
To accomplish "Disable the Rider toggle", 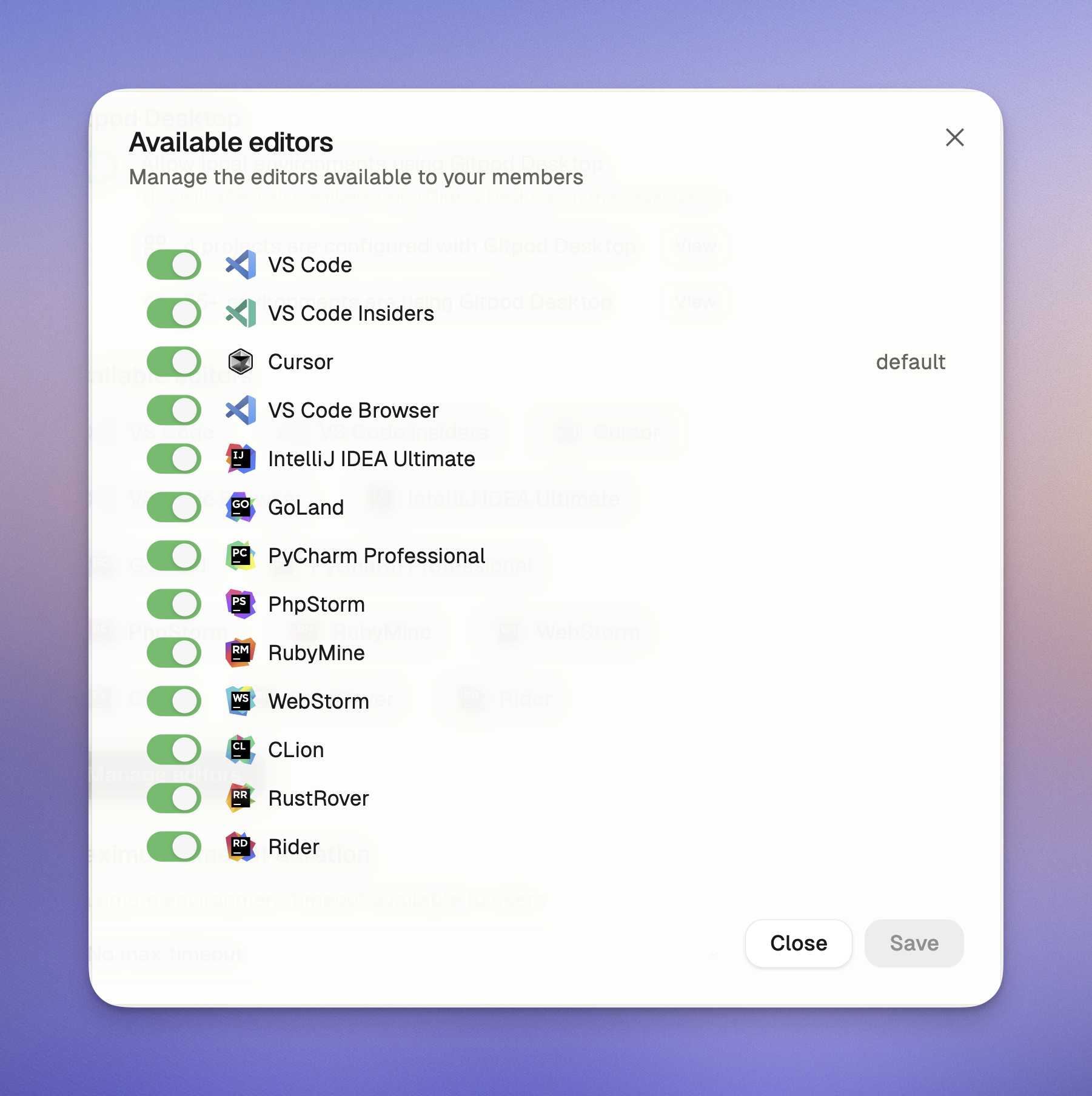I will coord(174,847).
